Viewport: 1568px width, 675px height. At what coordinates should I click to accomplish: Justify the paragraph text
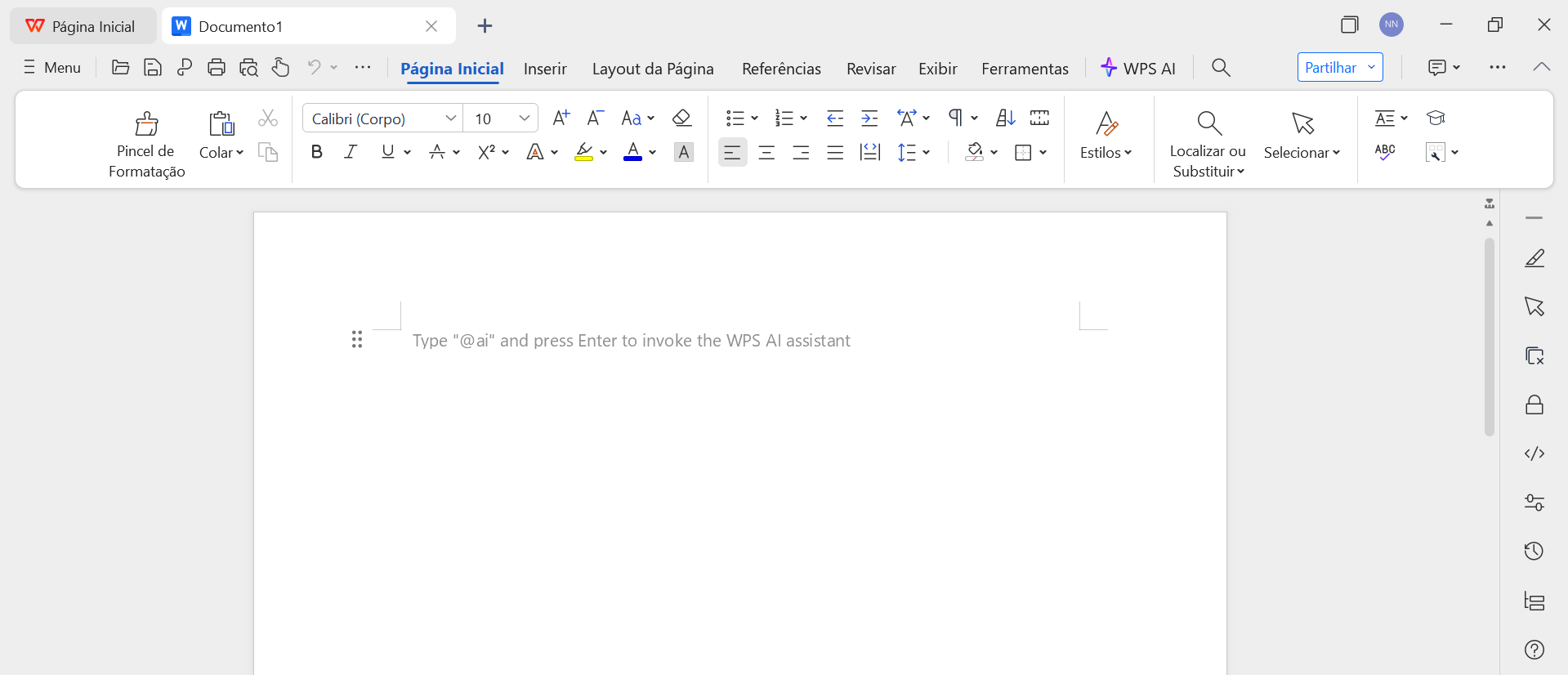[x=835, y=152]
